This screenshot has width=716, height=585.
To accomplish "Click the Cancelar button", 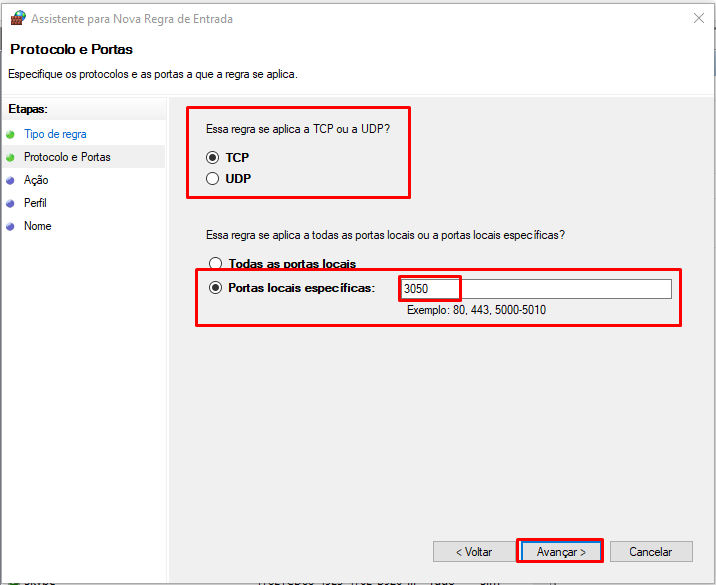I will point(650,552).
